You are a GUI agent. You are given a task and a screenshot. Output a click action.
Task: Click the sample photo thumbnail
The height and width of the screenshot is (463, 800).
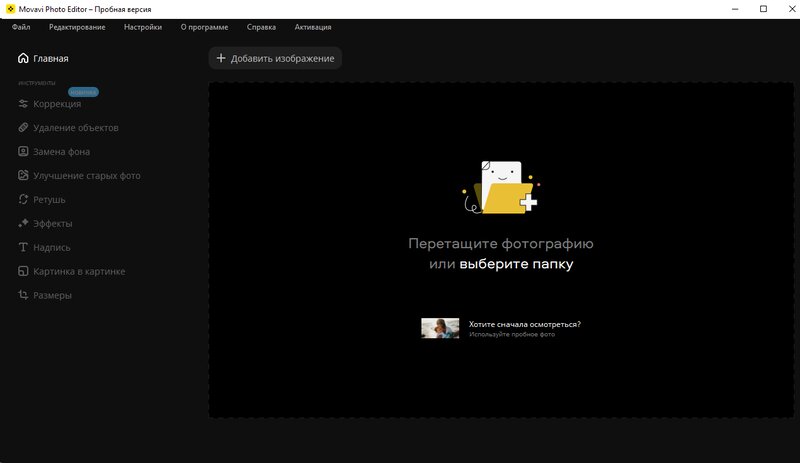pos(440,328)
